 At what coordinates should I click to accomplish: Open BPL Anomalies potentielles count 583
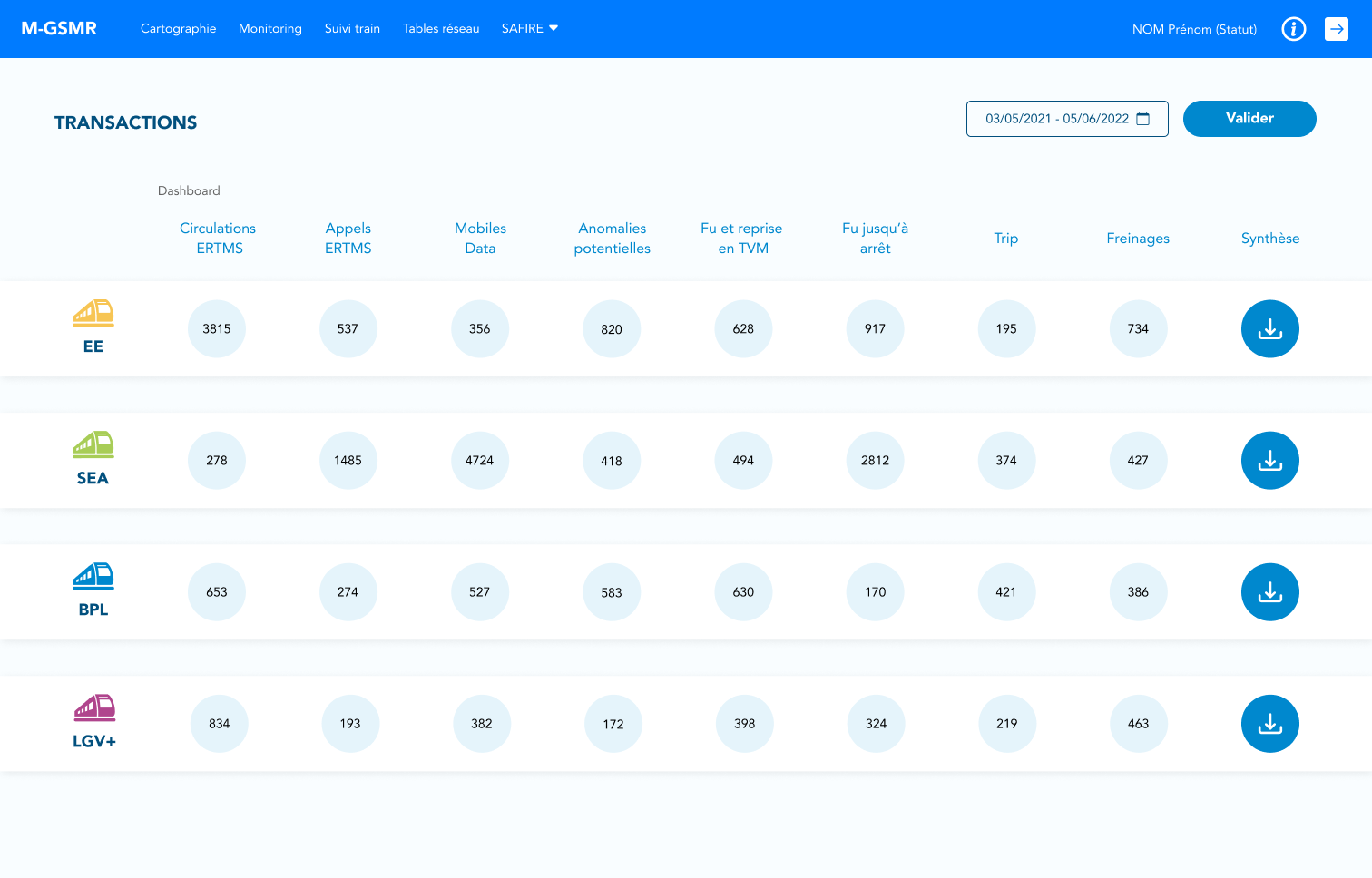(612, 592)
